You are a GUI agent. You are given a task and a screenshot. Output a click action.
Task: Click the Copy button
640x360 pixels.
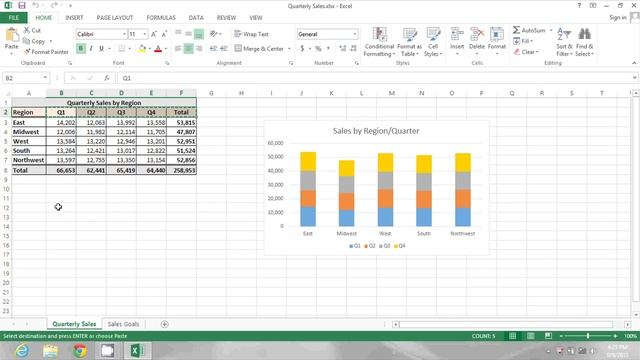34,41
